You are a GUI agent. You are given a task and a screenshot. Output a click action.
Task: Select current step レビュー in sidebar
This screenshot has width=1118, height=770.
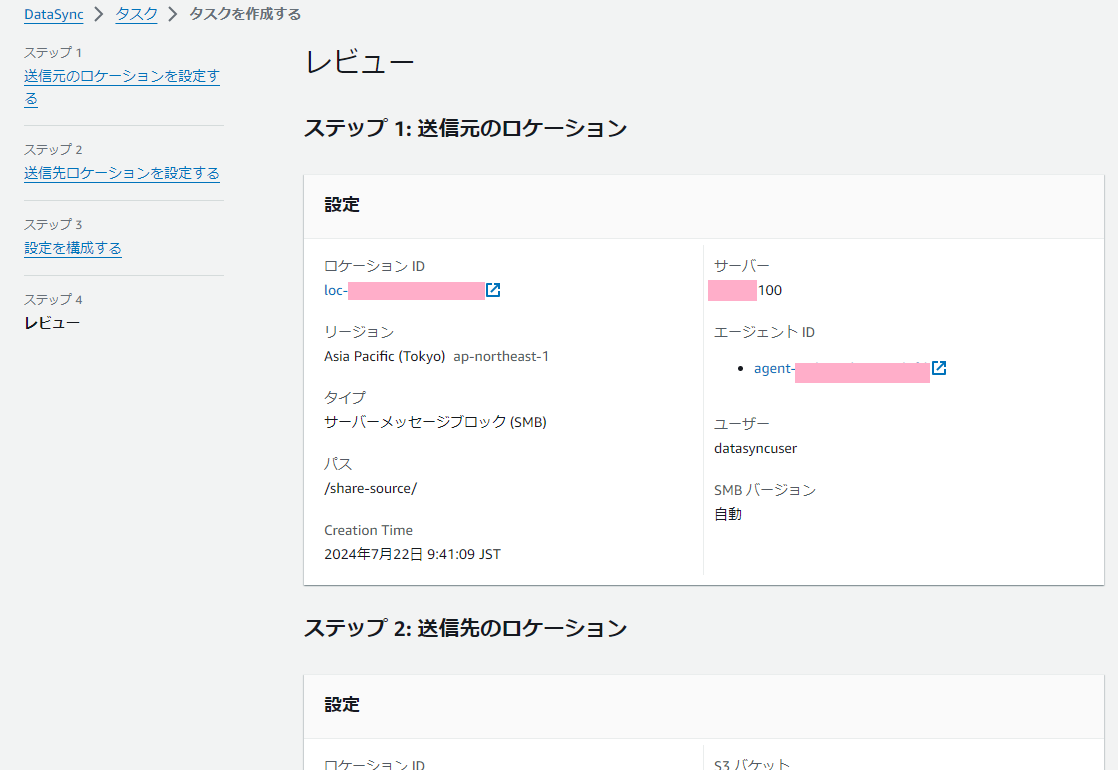click(52, 323)
